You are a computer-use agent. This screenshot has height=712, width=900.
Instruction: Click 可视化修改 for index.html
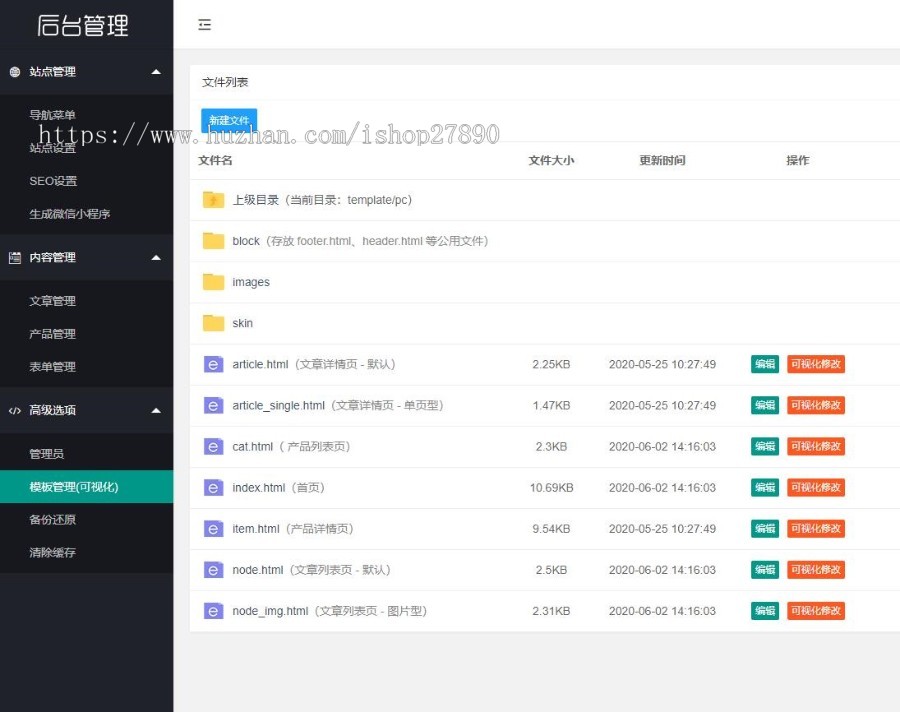pyautogui.click(x=816, y=487)
